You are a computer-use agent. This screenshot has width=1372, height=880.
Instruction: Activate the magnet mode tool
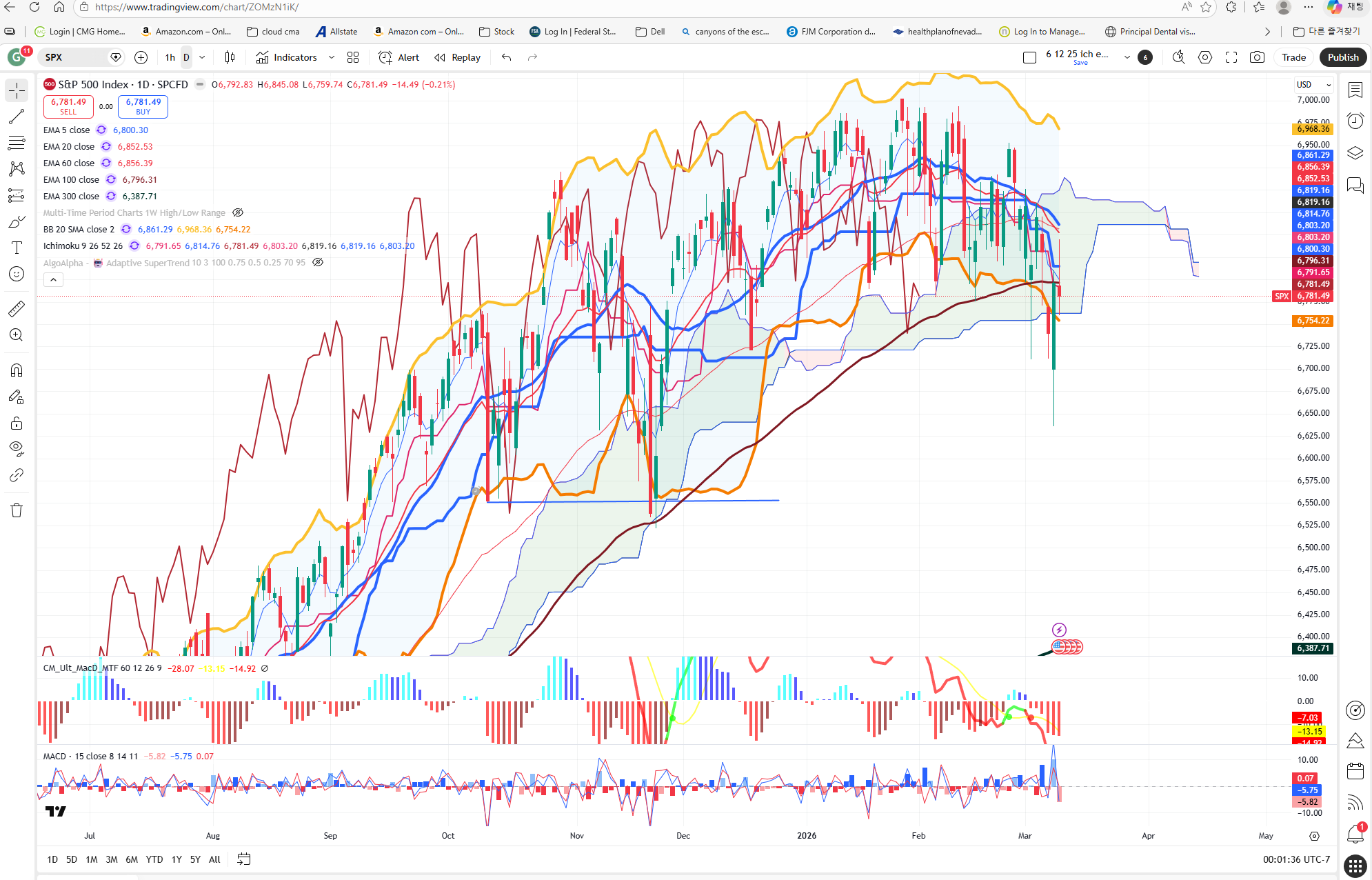point(17,370)
